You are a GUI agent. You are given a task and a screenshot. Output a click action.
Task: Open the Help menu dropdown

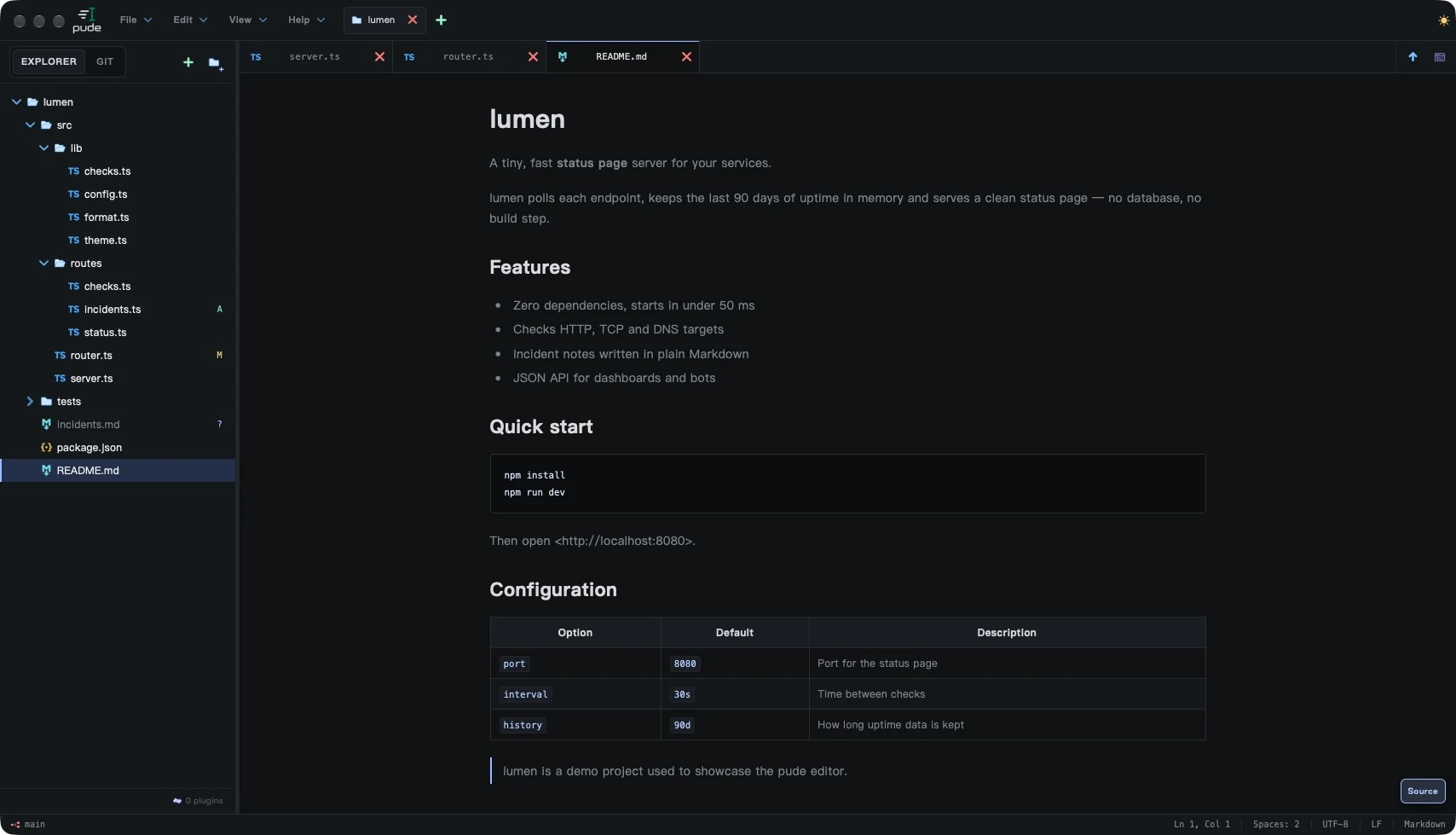coord(306,20)
